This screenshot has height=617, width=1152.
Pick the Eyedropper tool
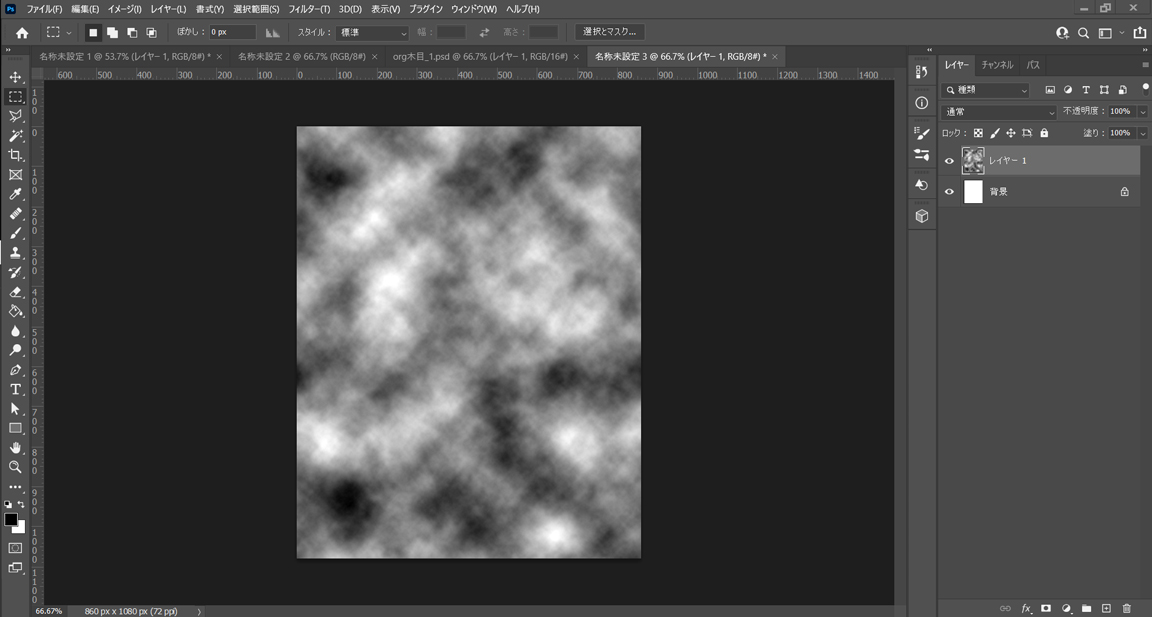point(15,194)
